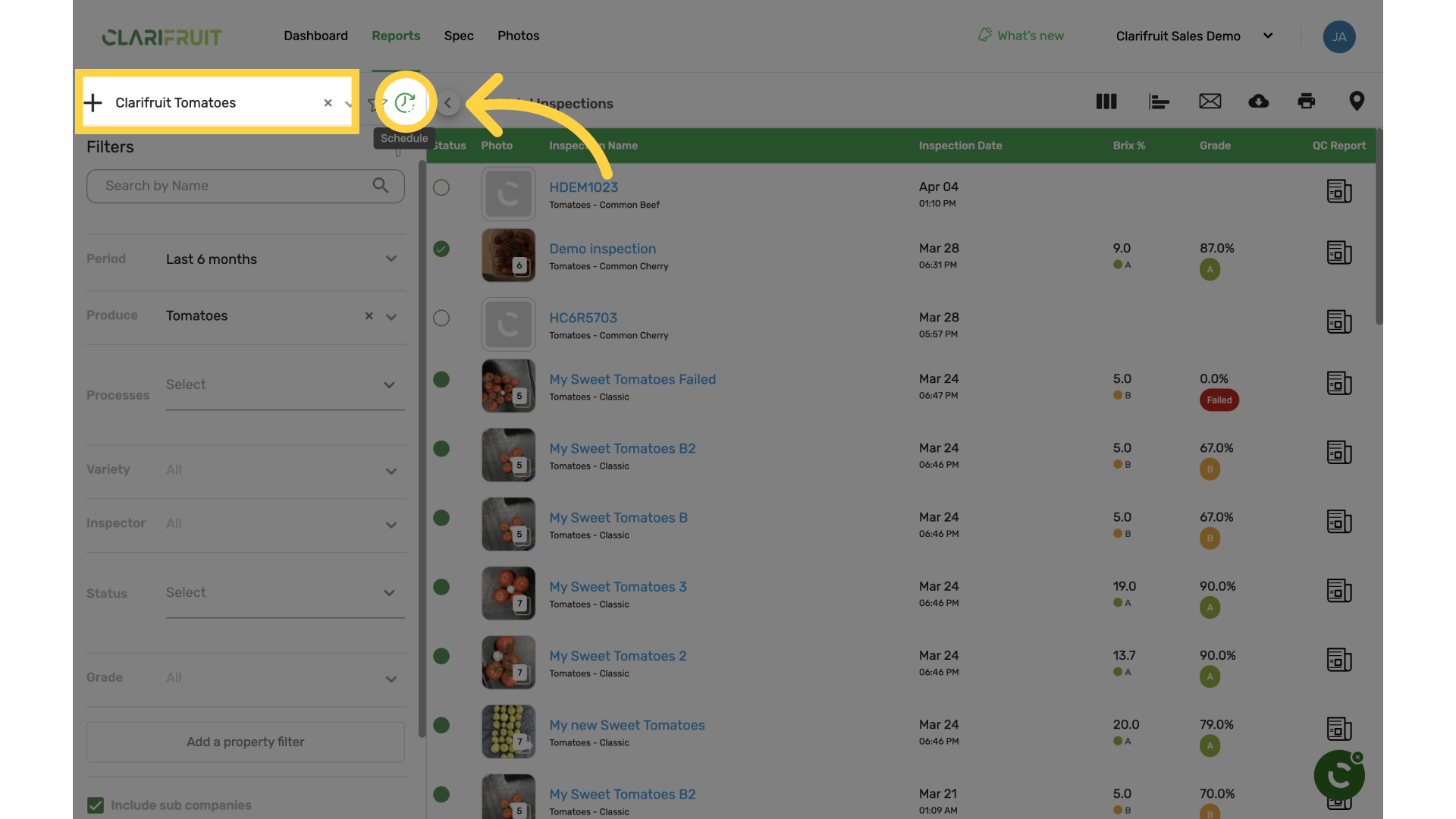This screenshot has height=819, width=1456.
Task: Send report via email icon
Action: click(x=1210, y=101)
